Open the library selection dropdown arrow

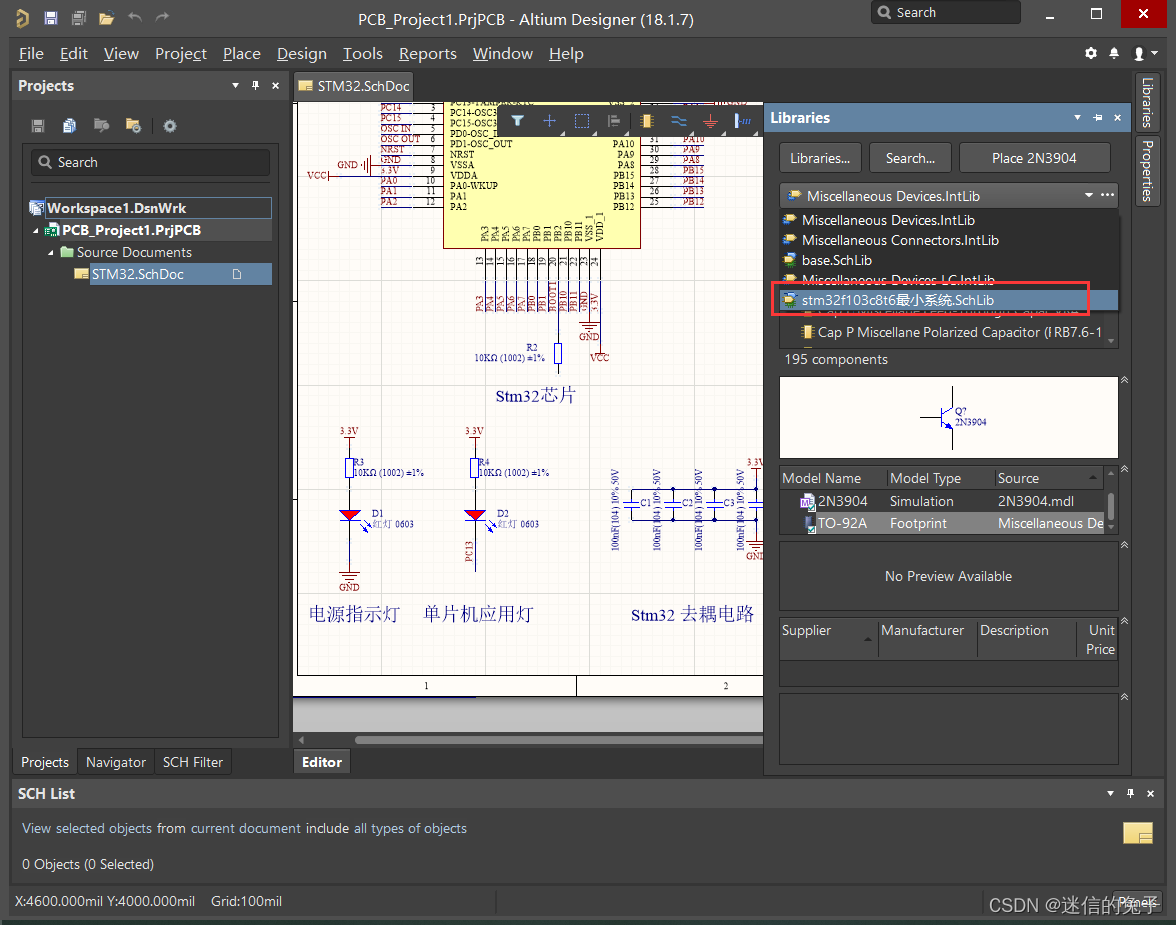(1088, 196)
